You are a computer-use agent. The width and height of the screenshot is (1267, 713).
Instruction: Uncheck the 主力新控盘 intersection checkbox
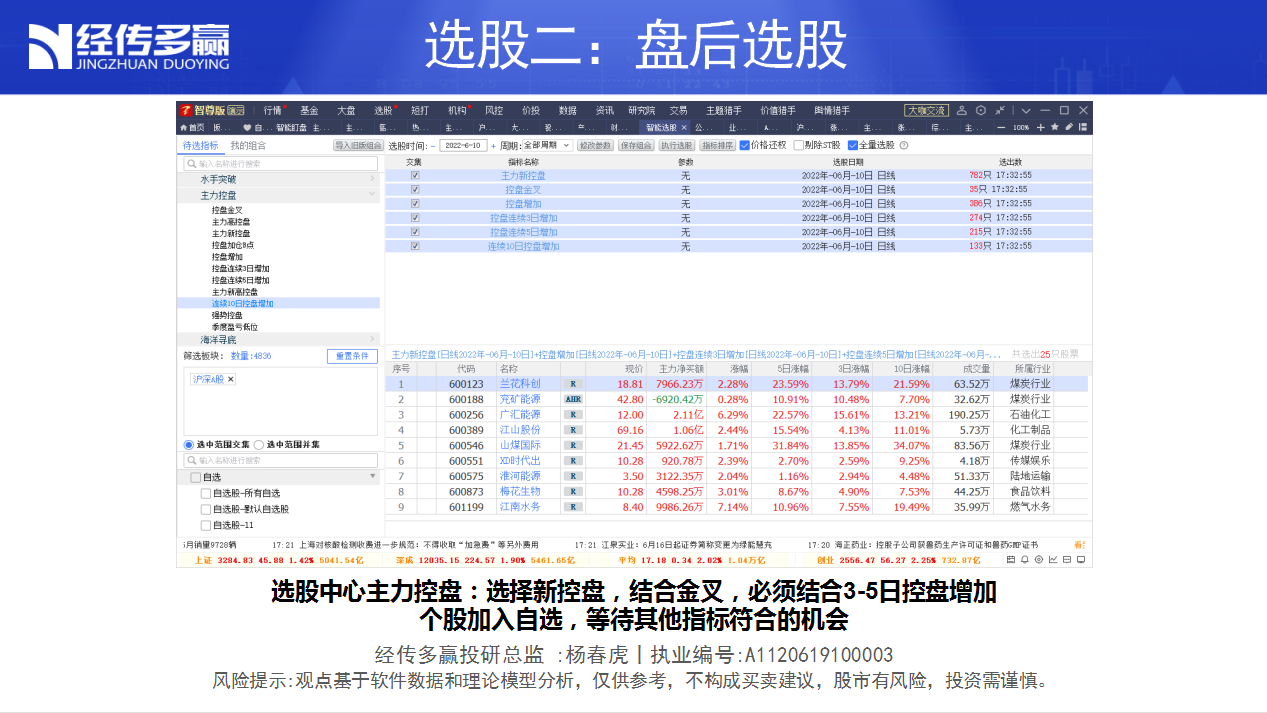pyautogui.click(x=415, y=175)
